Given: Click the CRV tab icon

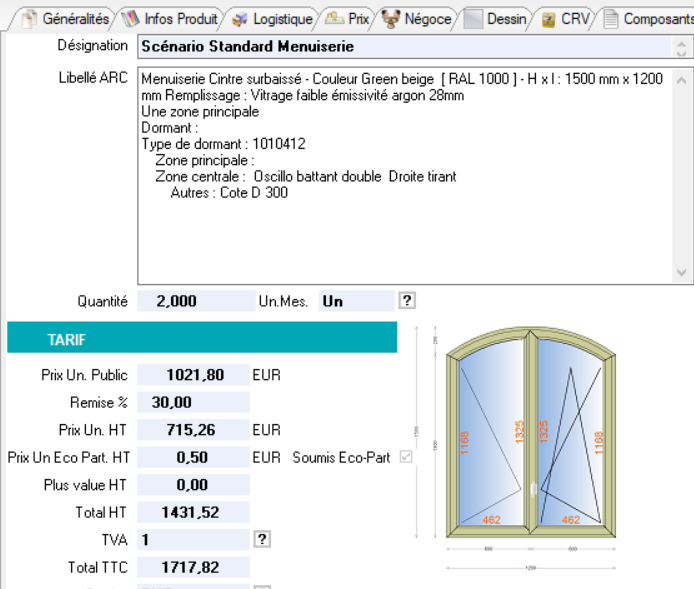Looking at the screenshot, I should pos(548,19).
